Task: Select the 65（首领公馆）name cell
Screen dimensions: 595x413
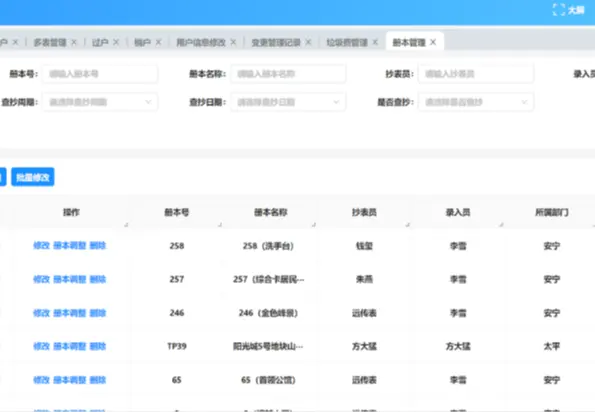Action: click(268, 380)
